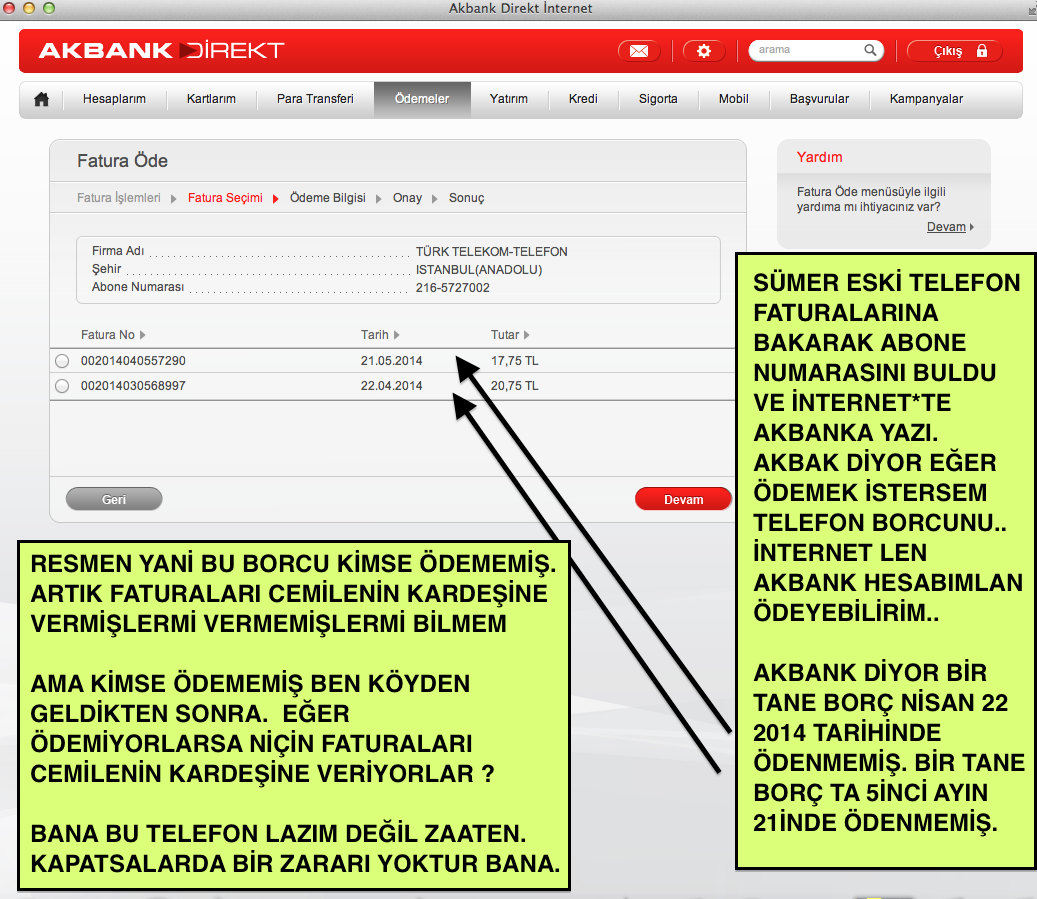This screenshot has width=1037, height=899.
Task: Click date 21.05.2014
Action: coord(392,361)
